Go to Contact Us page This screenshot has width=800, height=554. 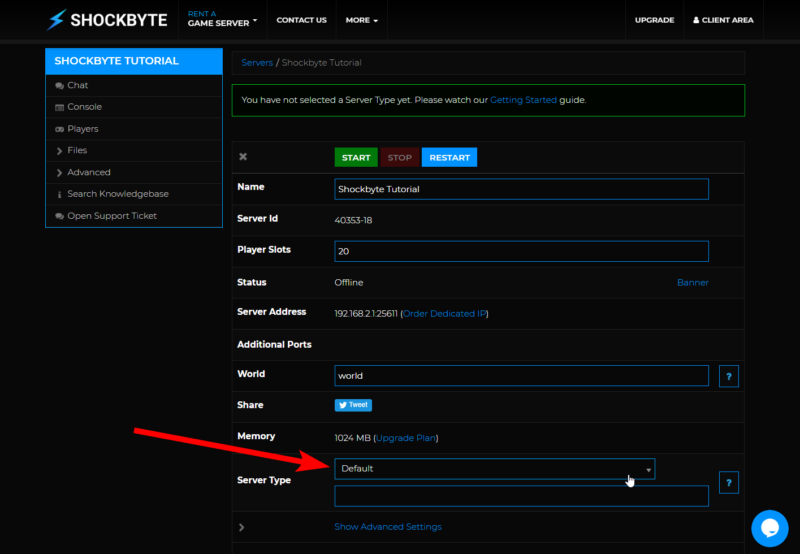(x=302, y=20)
